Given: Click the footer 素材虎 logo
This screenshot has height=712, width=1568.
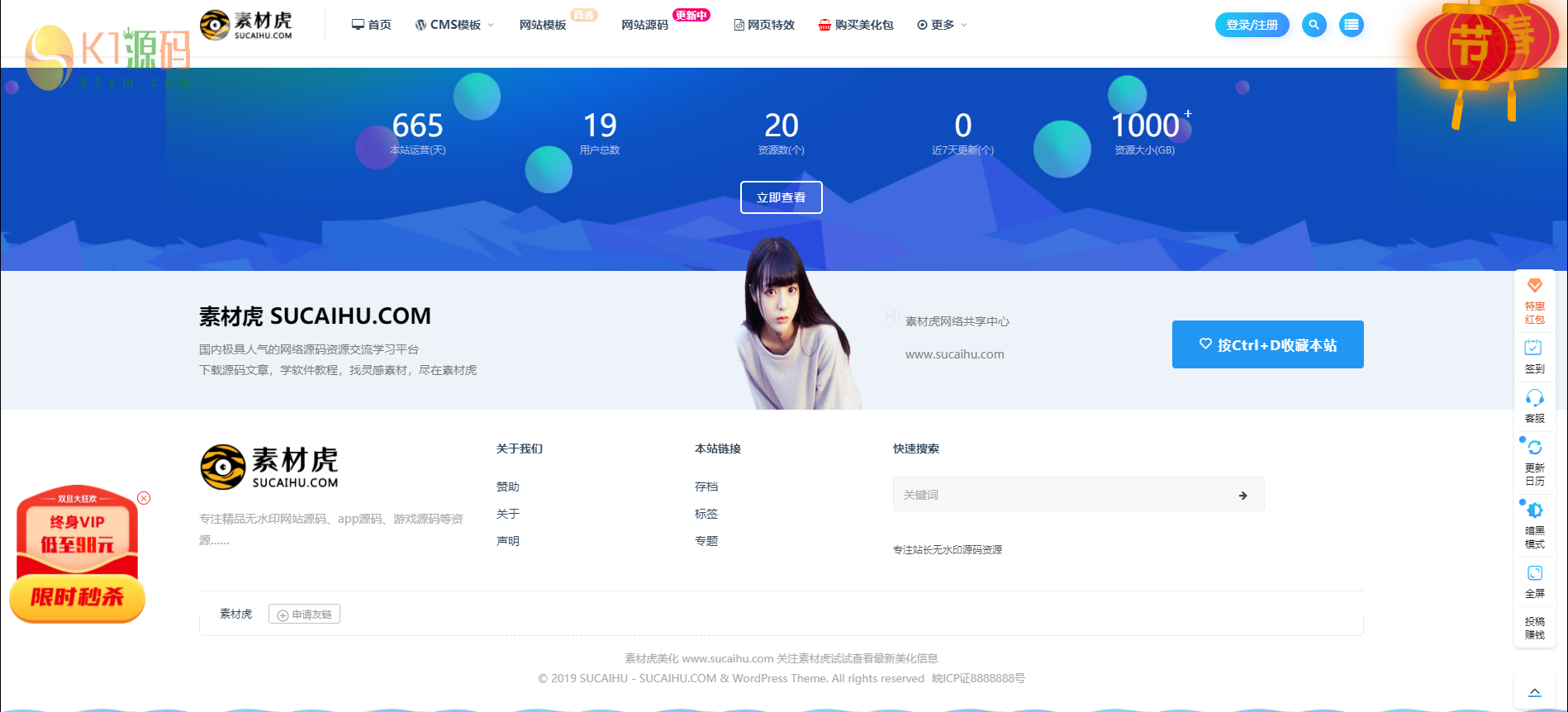Looking at the screenshot, I should [x=269, y=468].
